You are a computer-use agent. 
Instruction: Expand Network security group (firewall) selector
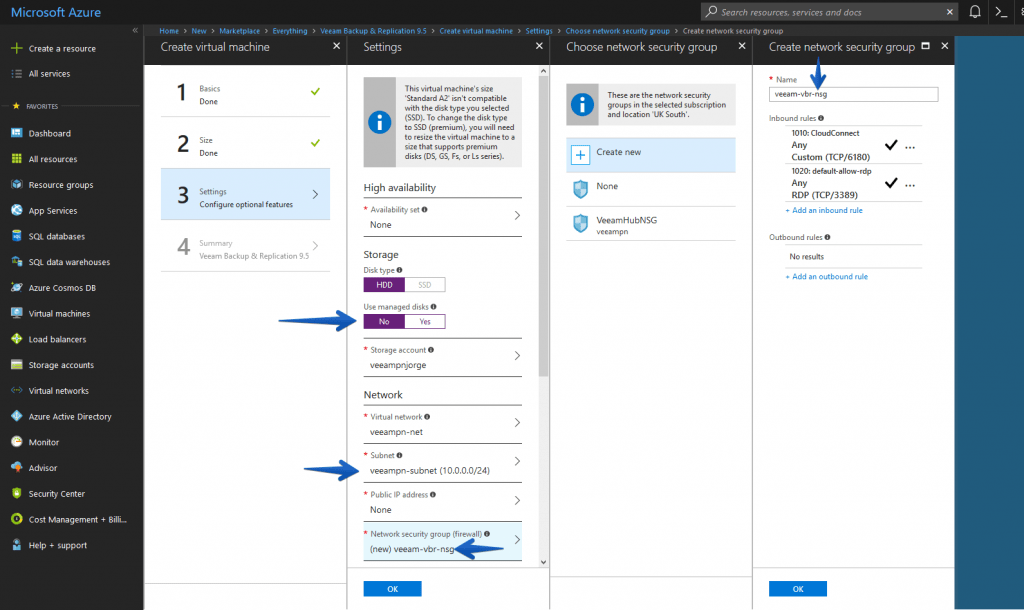click(x=517, y=539)
